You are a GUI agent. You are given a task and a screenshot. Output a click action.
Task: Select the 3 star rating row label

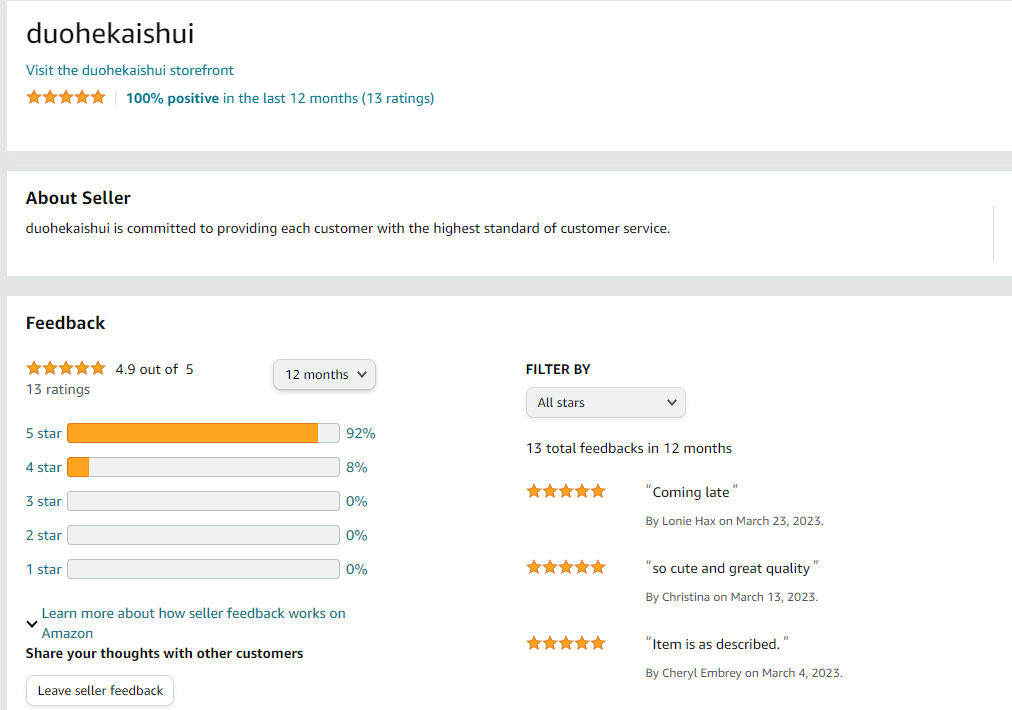pos(44,501)
